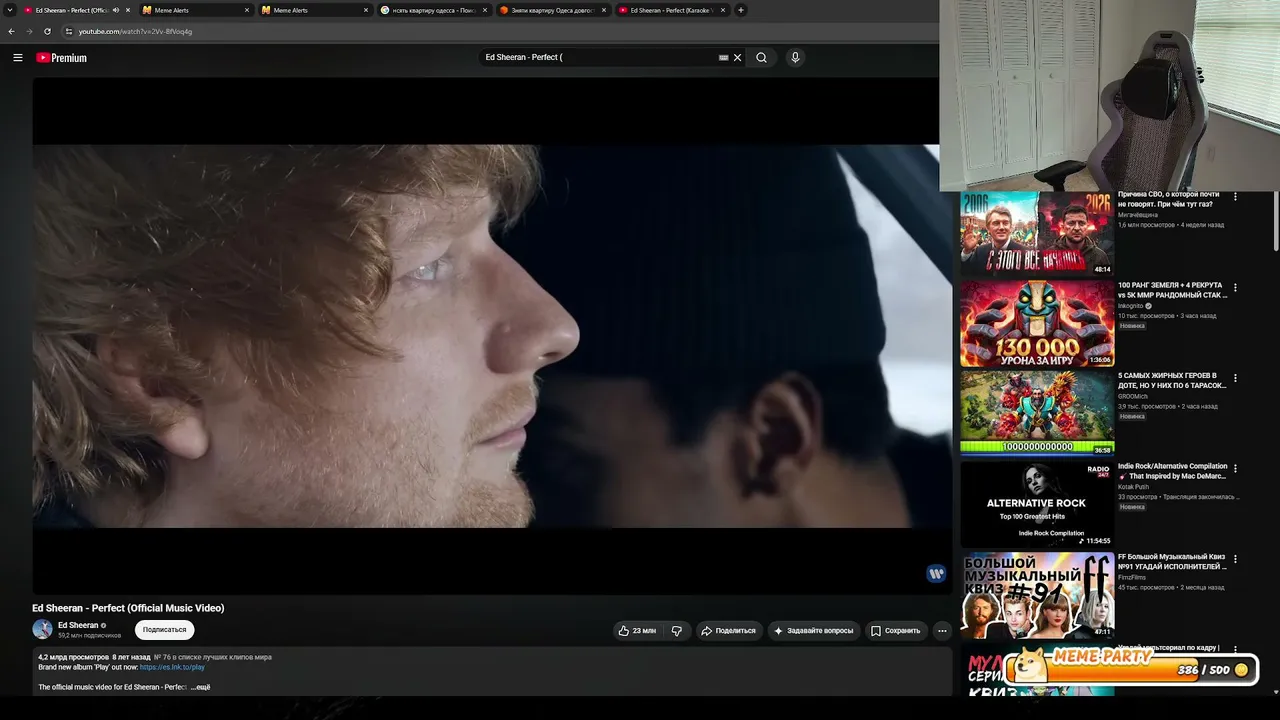Screen dimensions: 1280x720
Task: View site information in address bar
Action: [69, 31]
